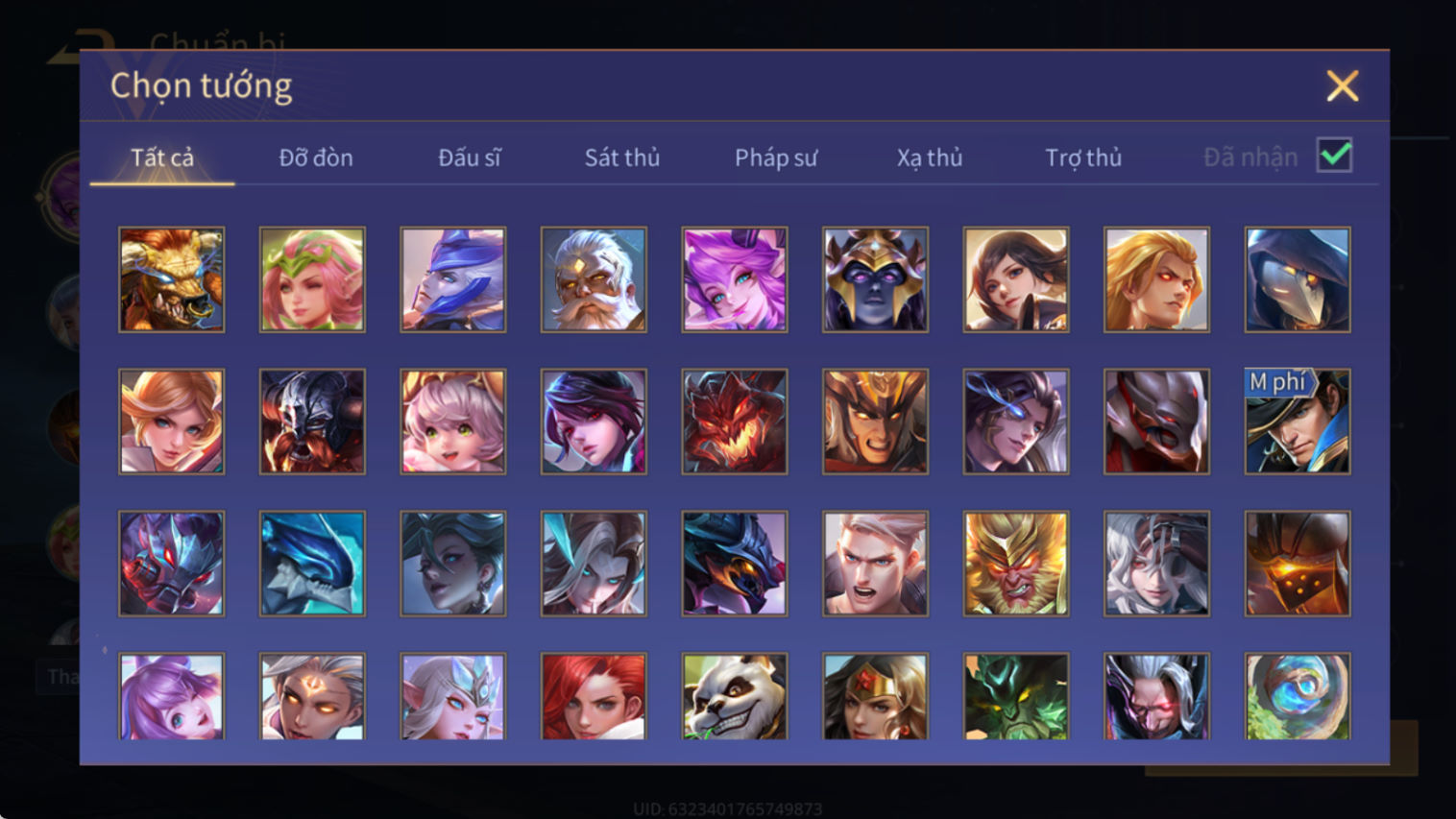Image resolution: width=1456 pixels, height=819 pixels.
Task: Open the Sát thủ tab
Action: pos(622,157)
